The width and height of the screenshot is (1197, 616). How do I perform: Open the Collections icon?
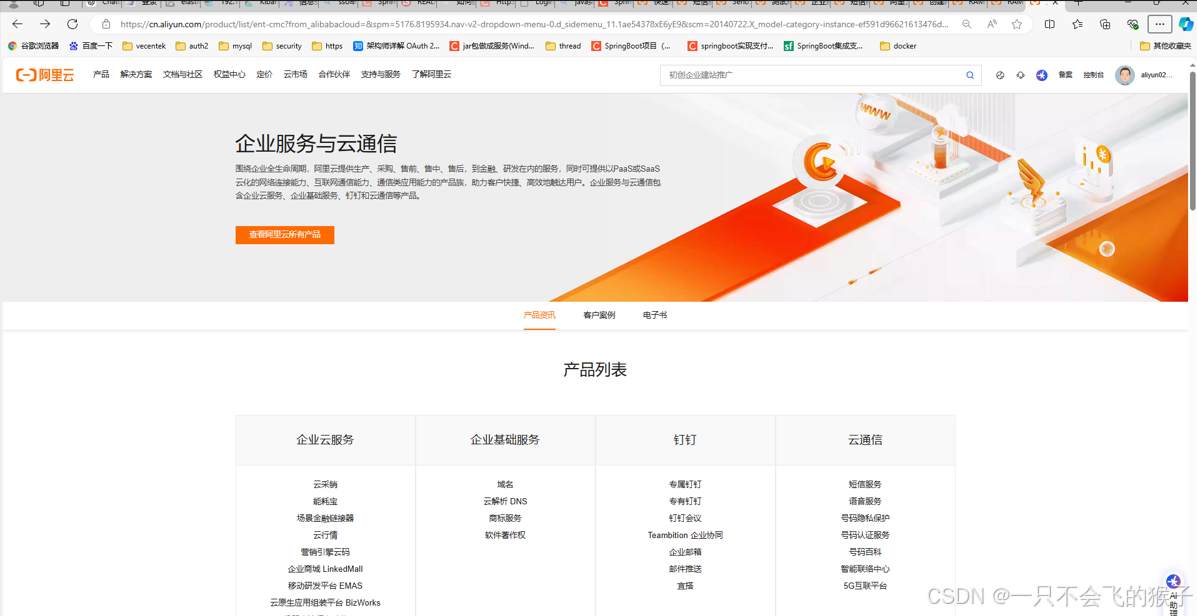(x=1105, y=24)
